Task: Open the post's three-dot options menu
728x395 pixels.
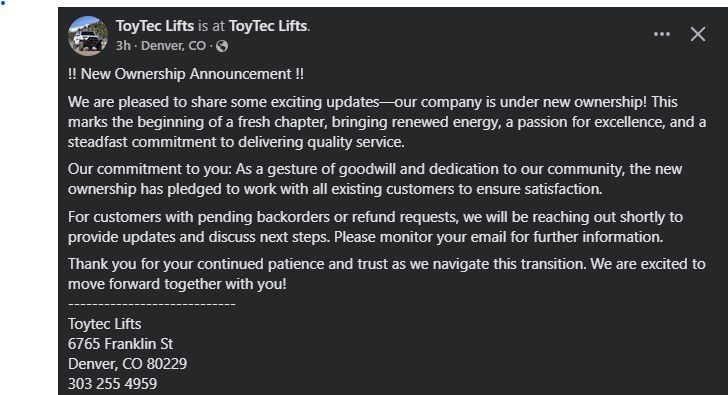Action: (662, 34)
